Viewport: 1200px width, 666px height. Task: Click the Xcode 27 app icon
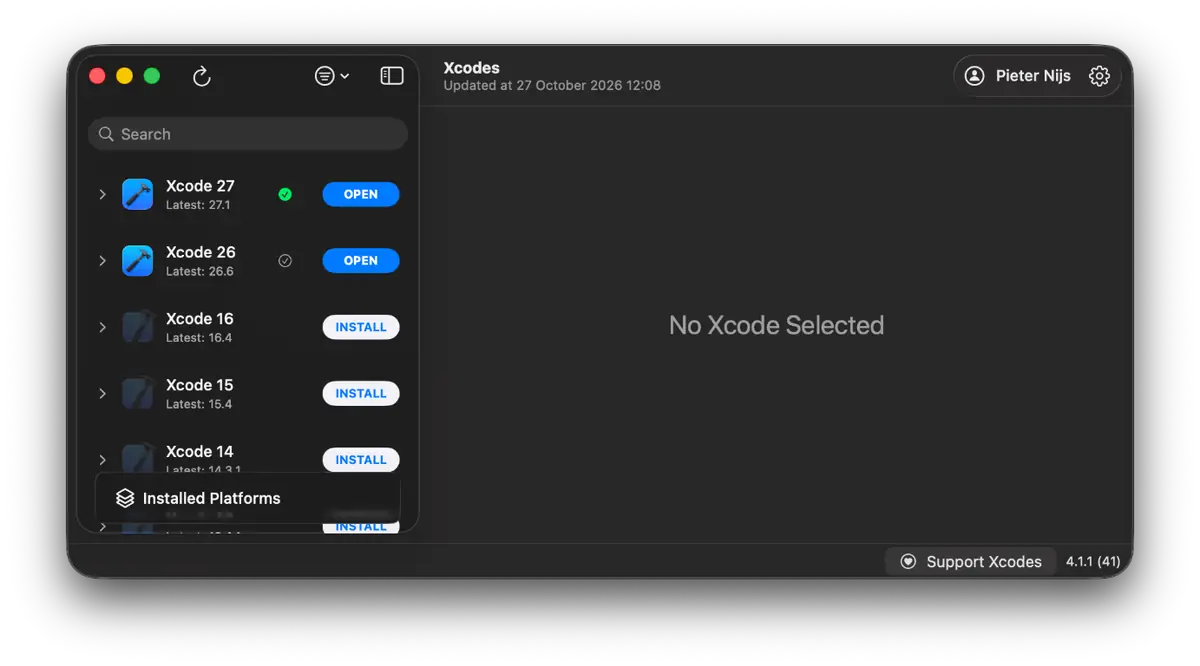[x=138, y=194]
